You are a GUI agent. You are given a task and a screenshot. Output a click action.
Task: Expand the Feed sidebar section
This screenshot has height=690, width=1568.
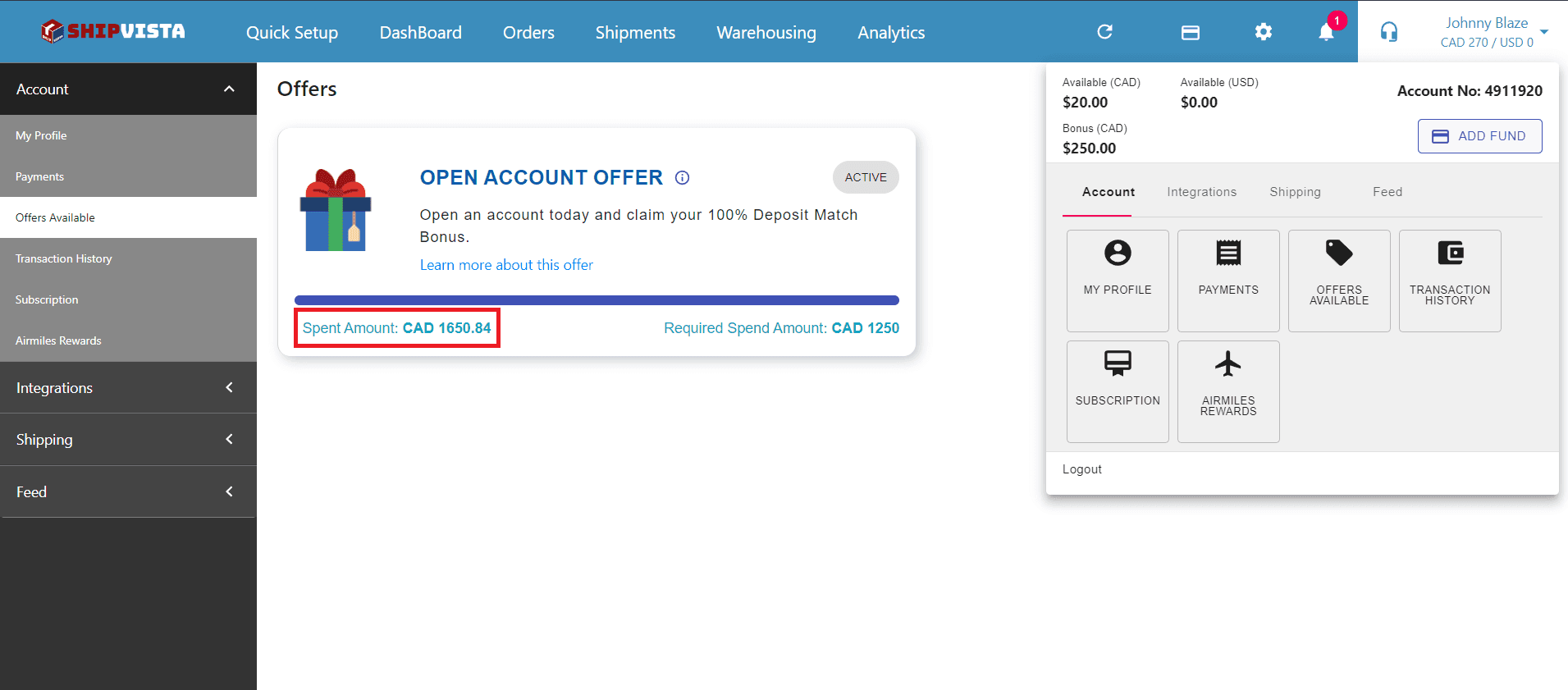tap(128, 491)
